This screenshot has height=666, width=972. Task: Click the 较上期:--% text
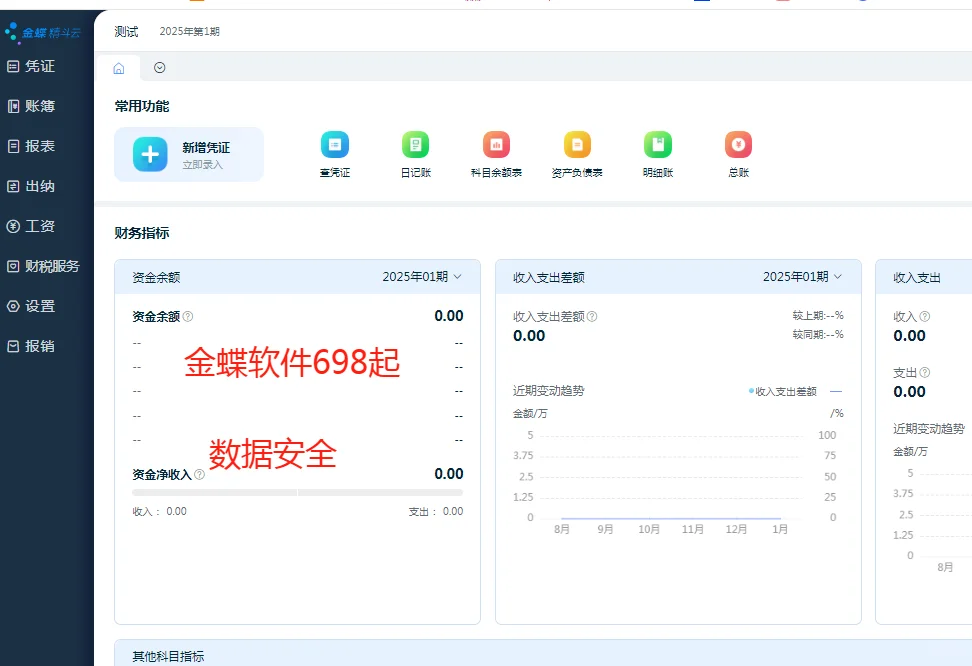point(818,316)
